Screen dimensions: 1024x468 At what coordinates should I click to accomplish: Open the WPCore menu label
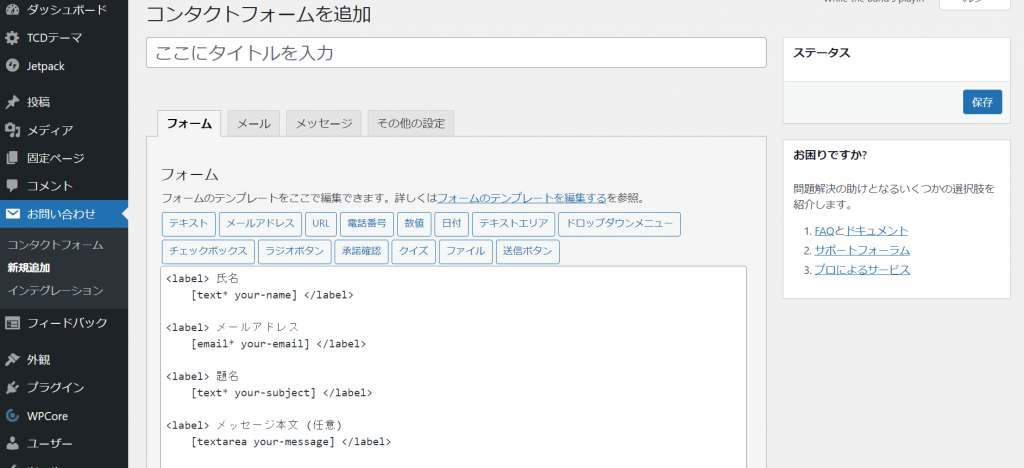point(47,416)
